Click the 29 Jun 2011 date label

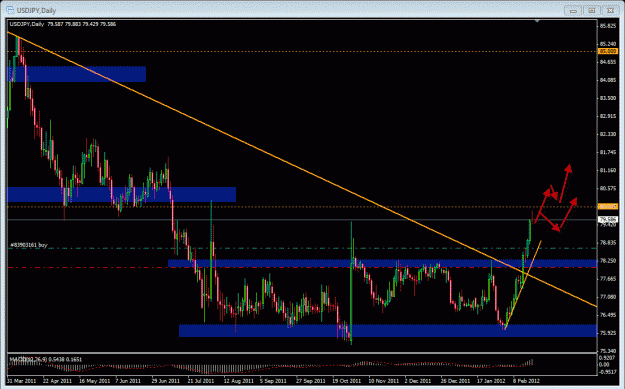click(166, 381)
